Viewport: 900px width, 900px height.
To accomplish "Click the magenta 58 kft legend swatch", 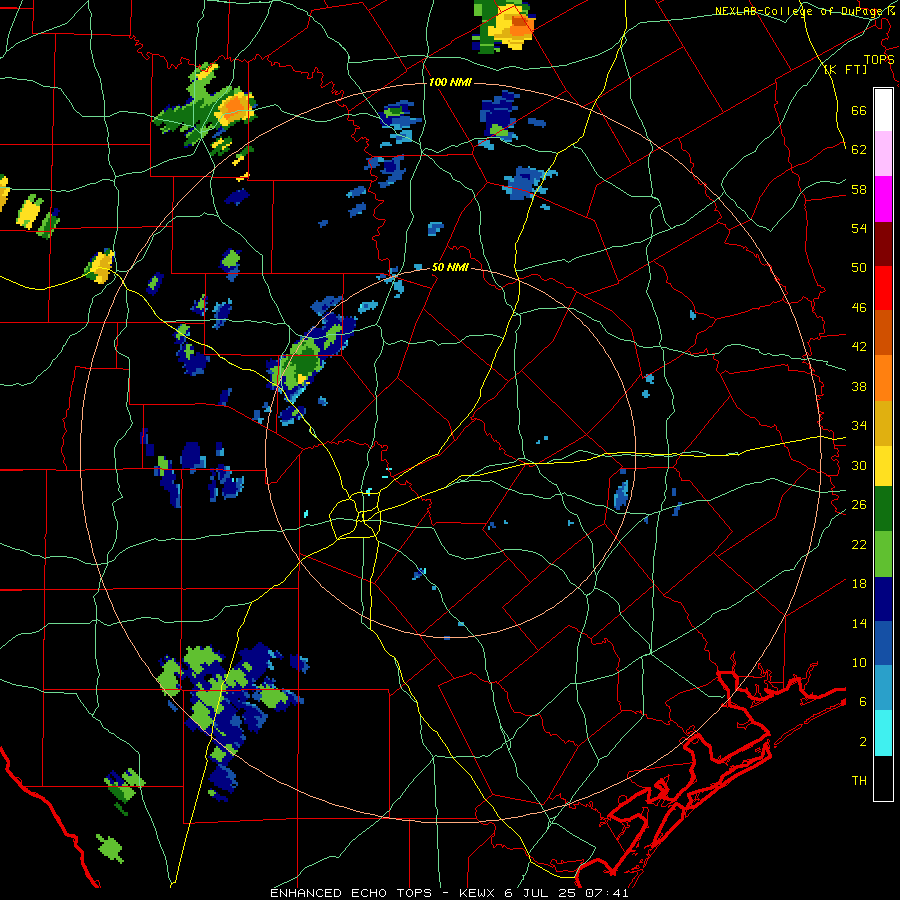I will (883, 199).
